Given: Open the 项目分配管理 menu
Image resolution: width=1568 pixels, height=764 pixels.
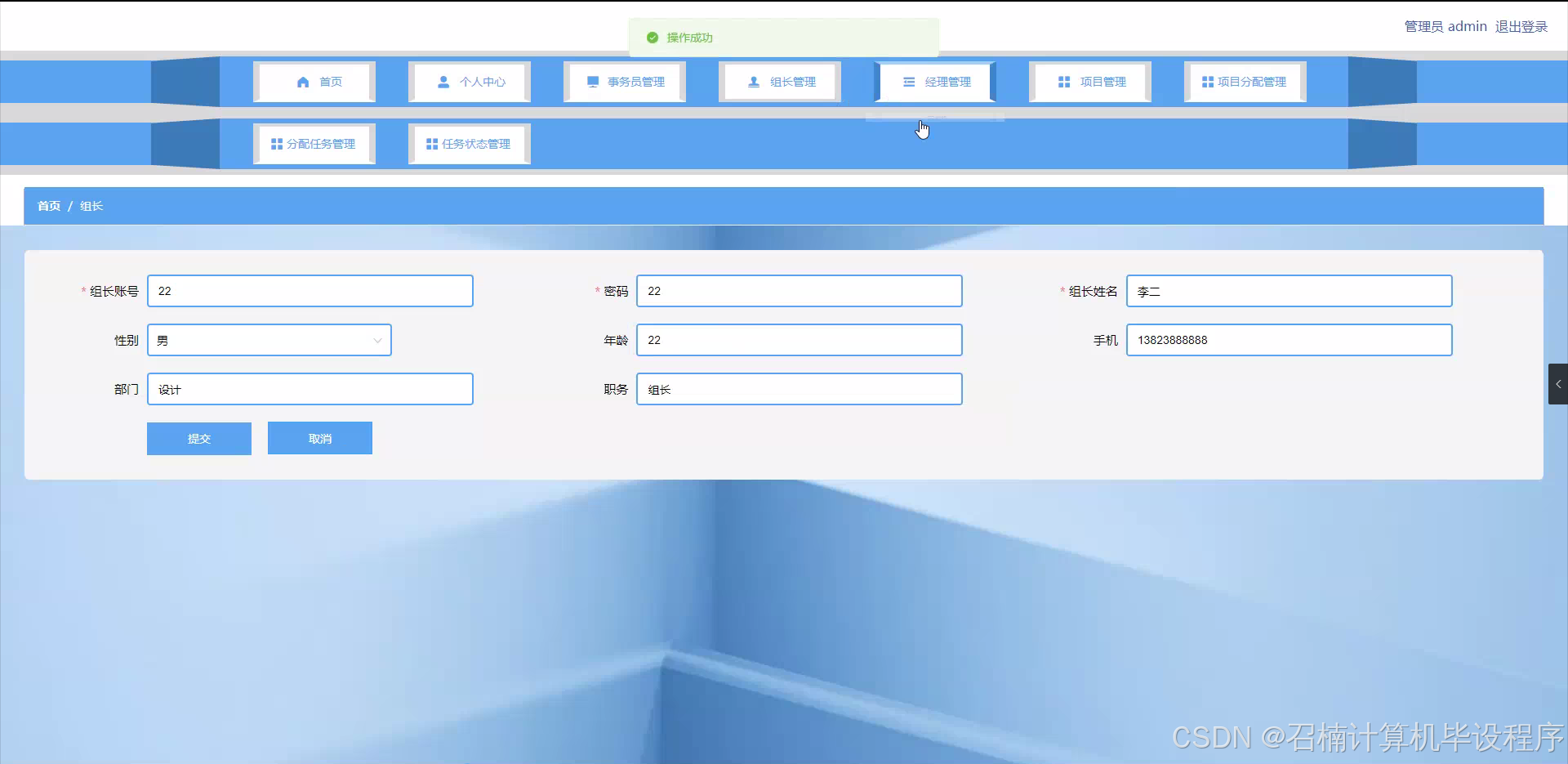Looking at the screenshot, I should tap(1245, 82).
